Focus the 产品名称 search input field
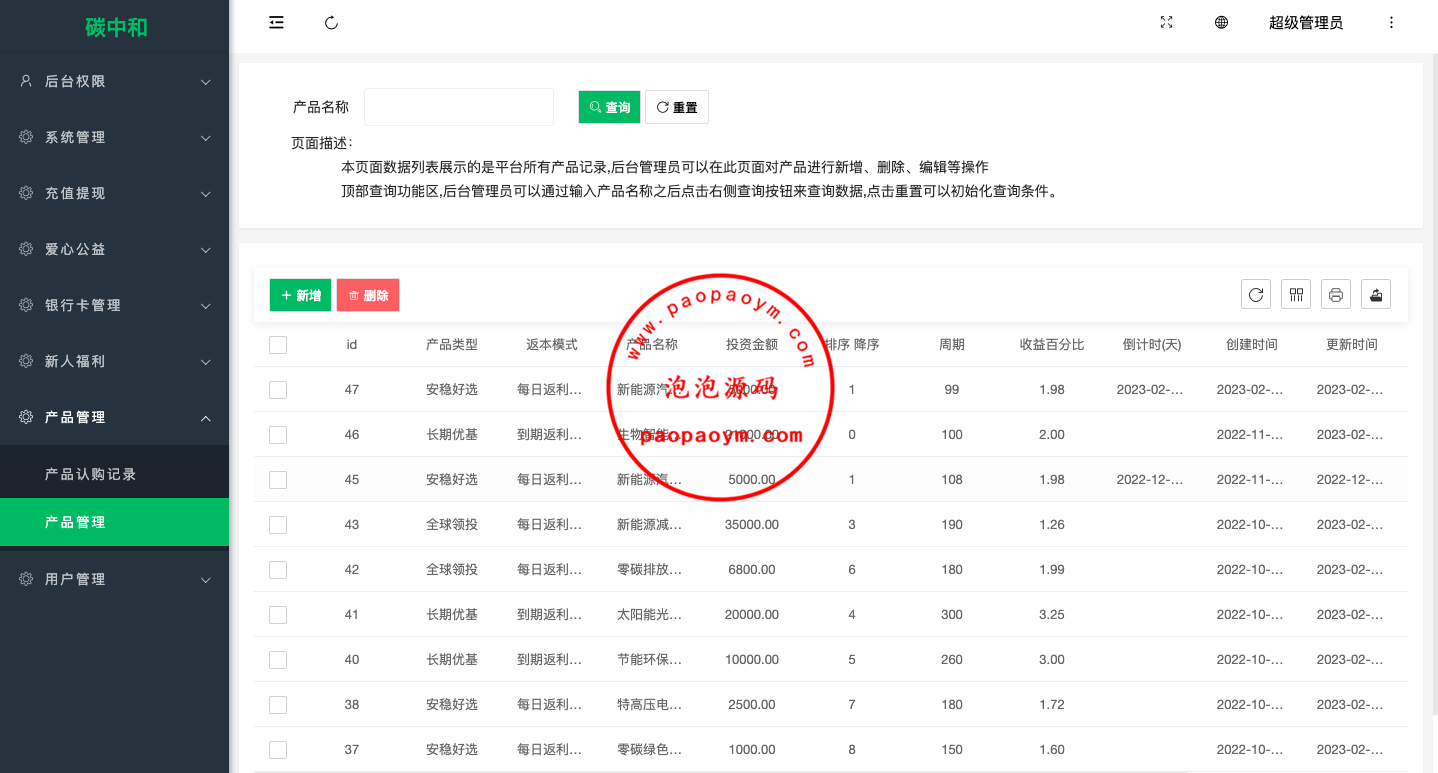1438x773 pixels. click(459, 107)
